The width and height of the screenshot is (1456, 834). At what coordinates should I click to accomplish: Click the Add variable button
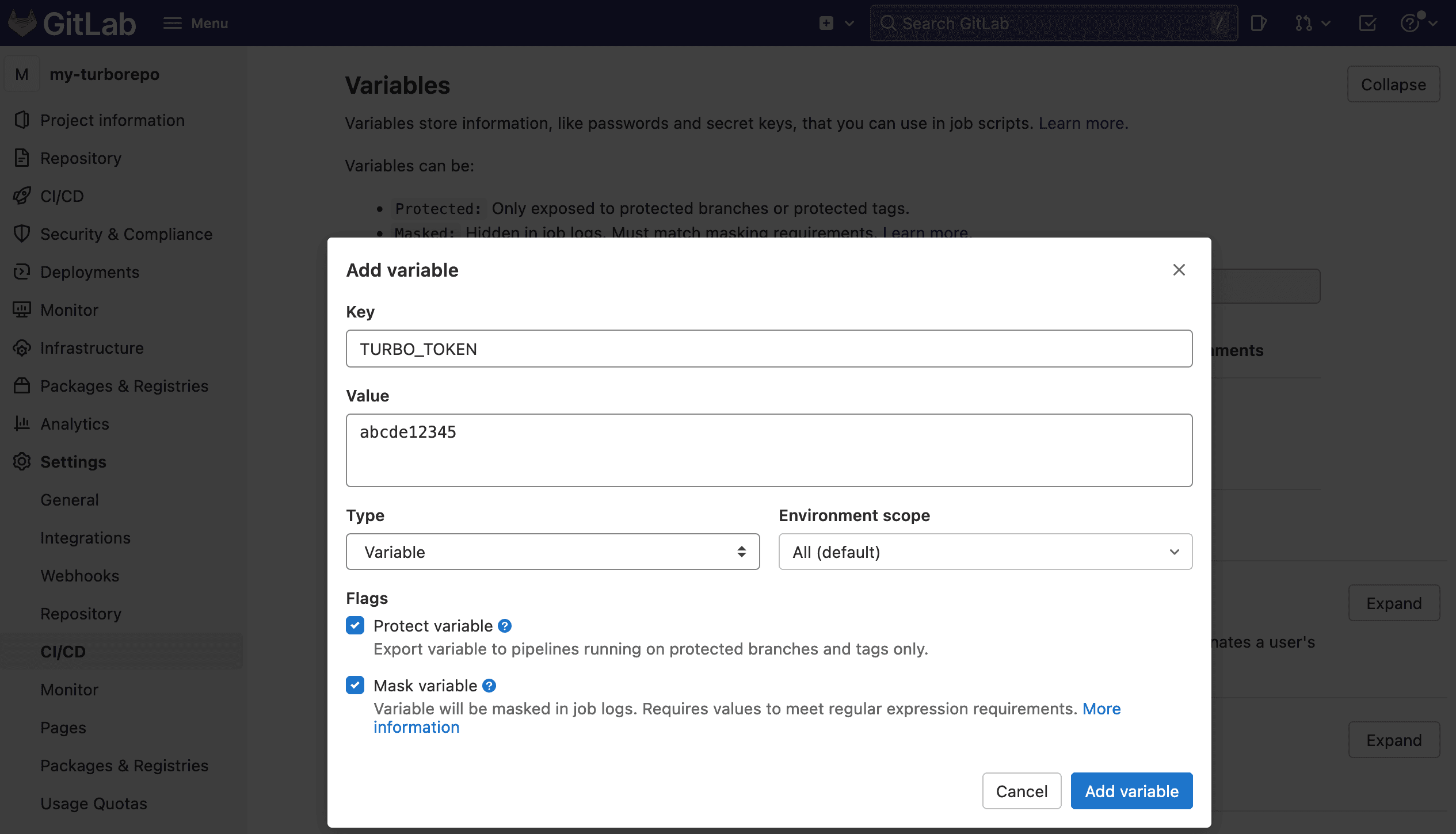(1131, 791)
